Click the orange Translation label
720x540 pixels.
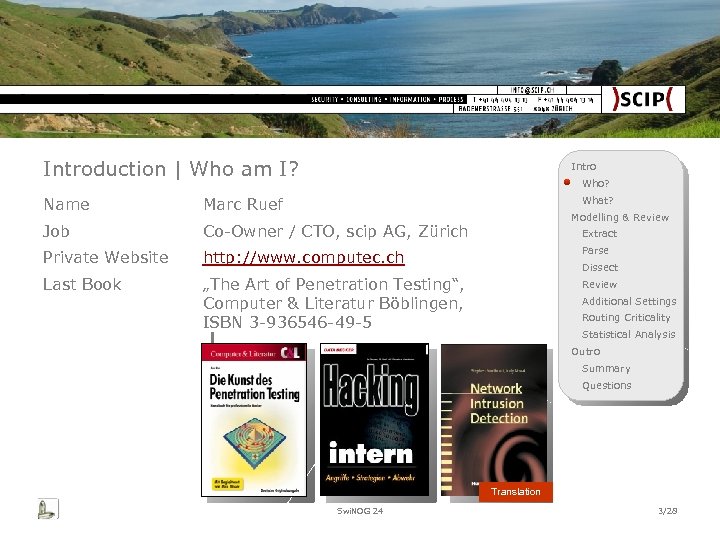[516, 492]
